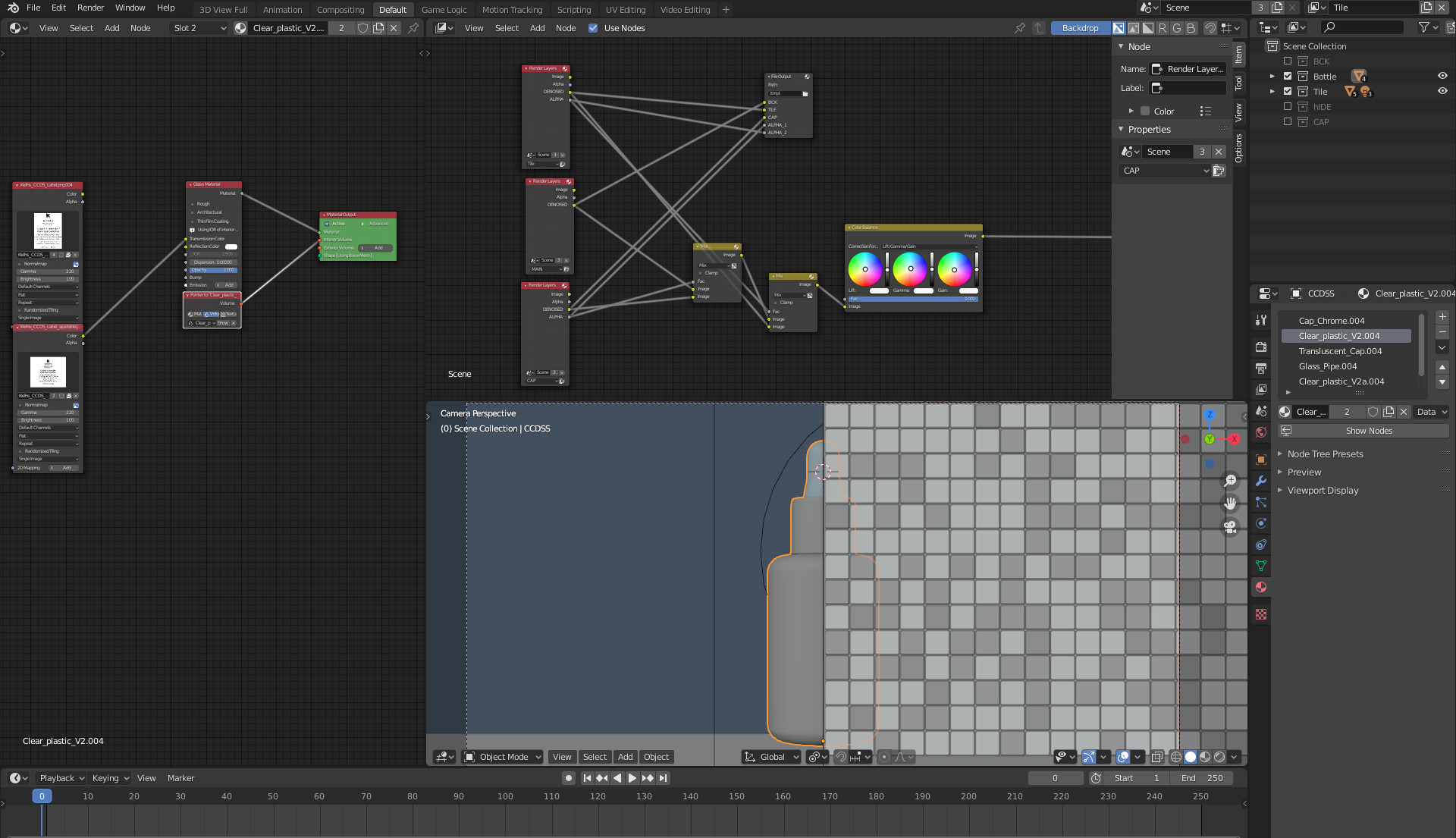The height and width of the screenshot is (838, 1456).
Task: Click the camera view icon in viewport
Action: pos(1230,526)
